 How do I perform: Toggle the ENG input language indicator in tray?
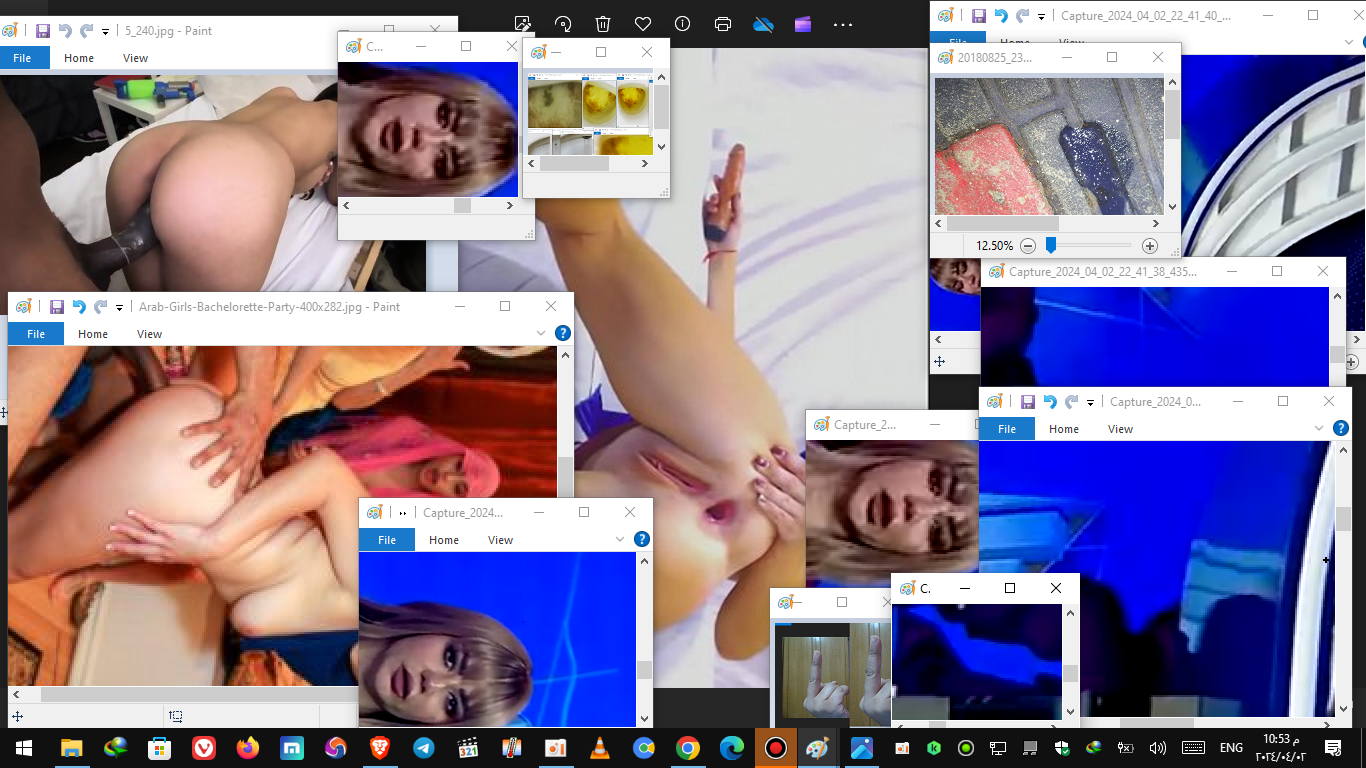point(1231,748)
